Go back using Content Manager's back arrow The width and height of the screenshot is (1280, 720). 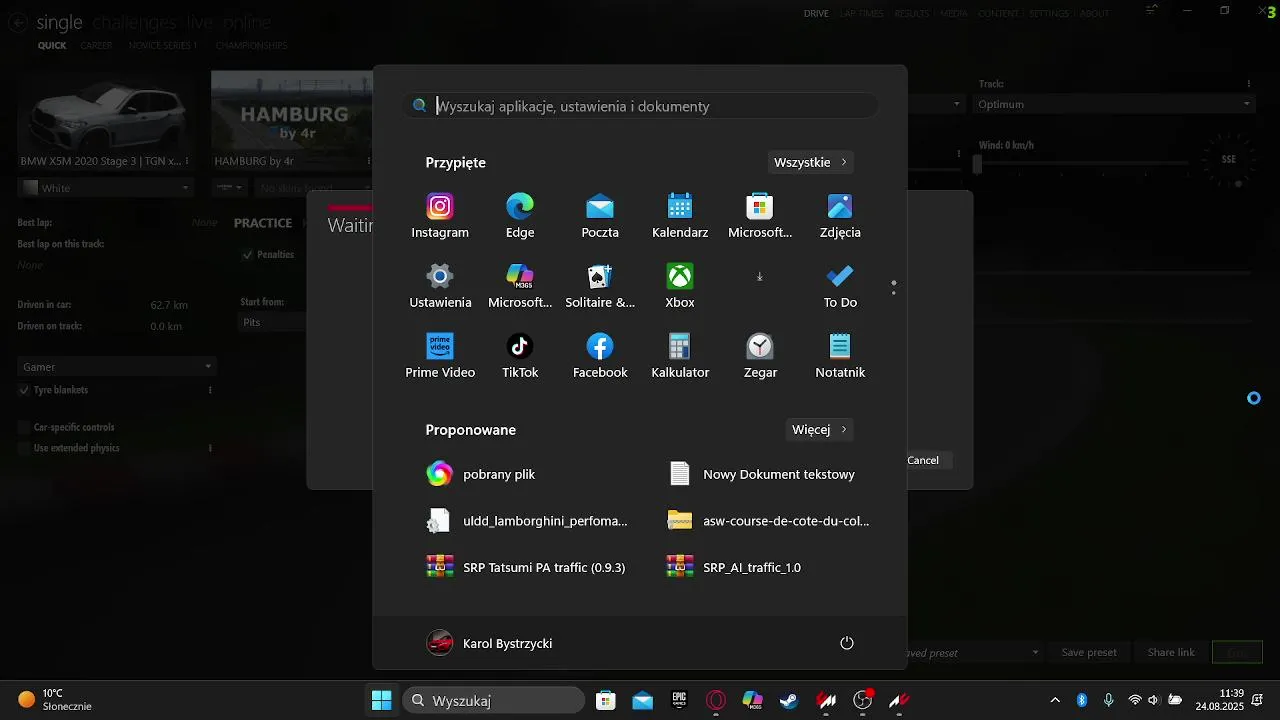coord(16,24)
